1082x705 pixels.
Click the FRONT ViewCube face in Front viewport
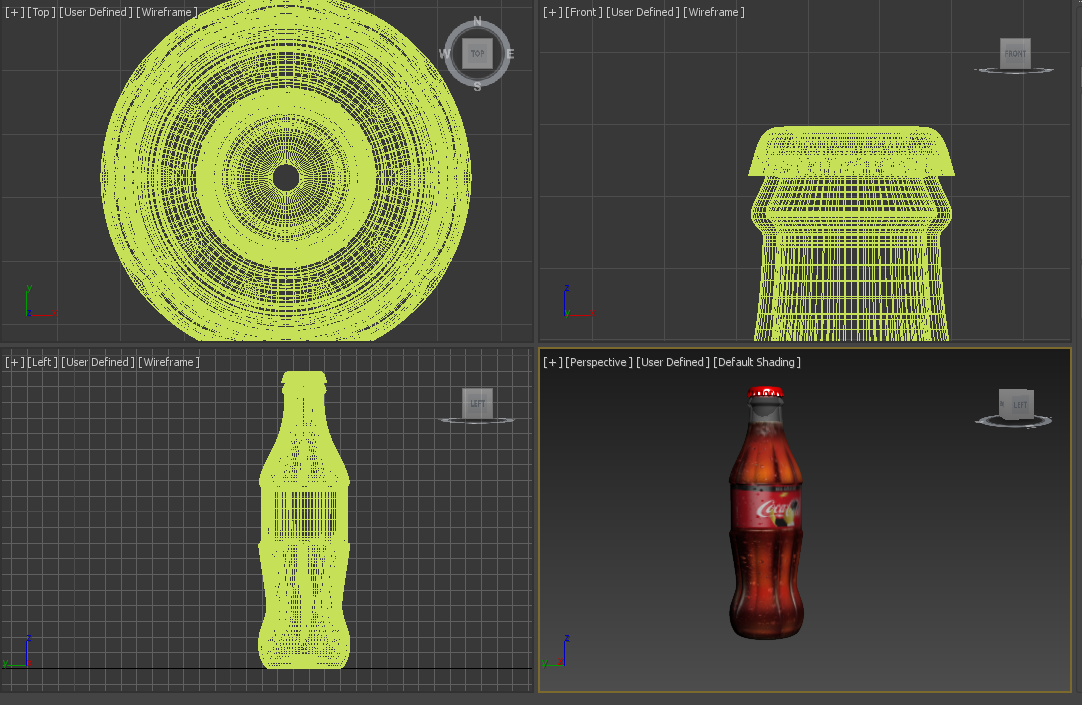(x=1015, y=53)
